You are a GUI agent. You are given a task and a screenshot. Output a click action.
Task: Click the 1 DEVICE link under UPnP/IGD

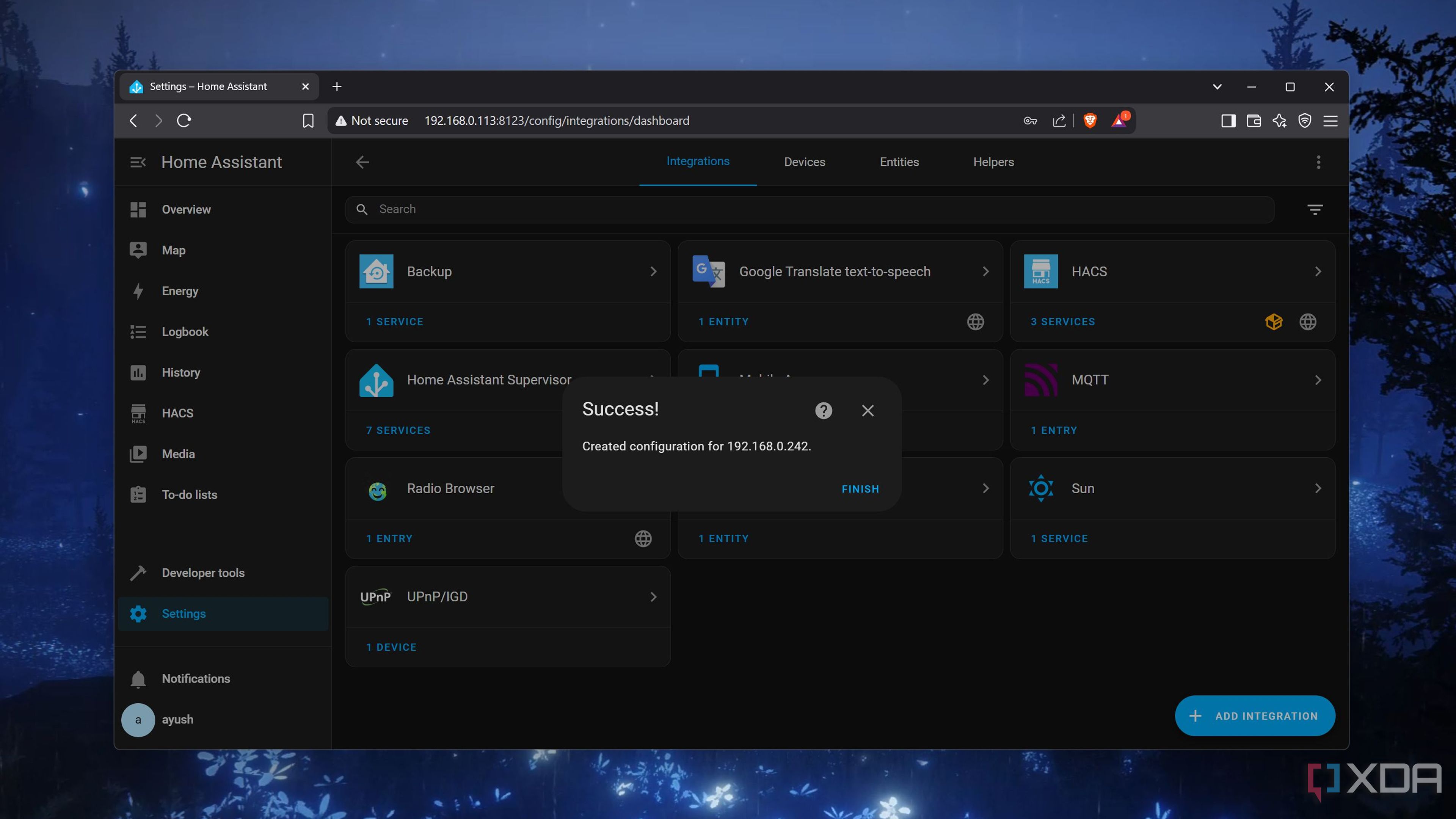coord(391,647)
